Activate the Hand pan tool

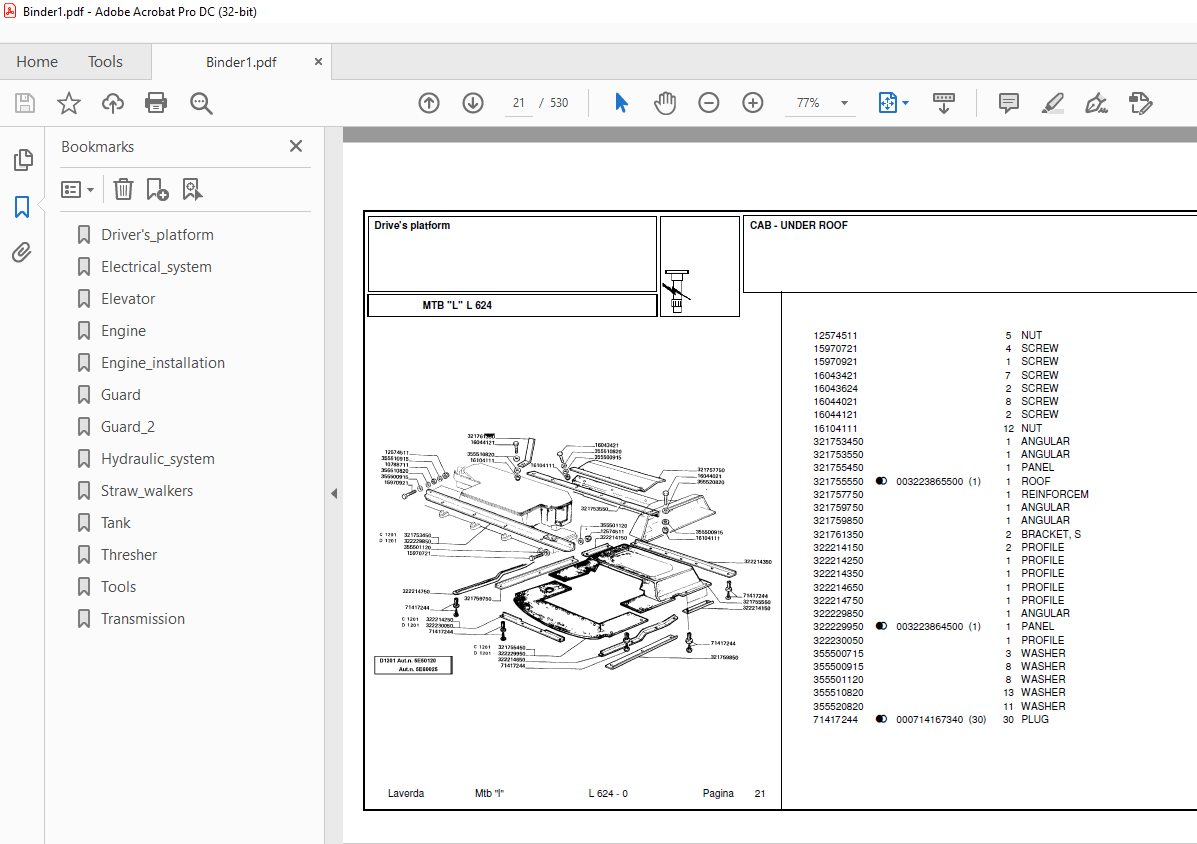[665, 103]
